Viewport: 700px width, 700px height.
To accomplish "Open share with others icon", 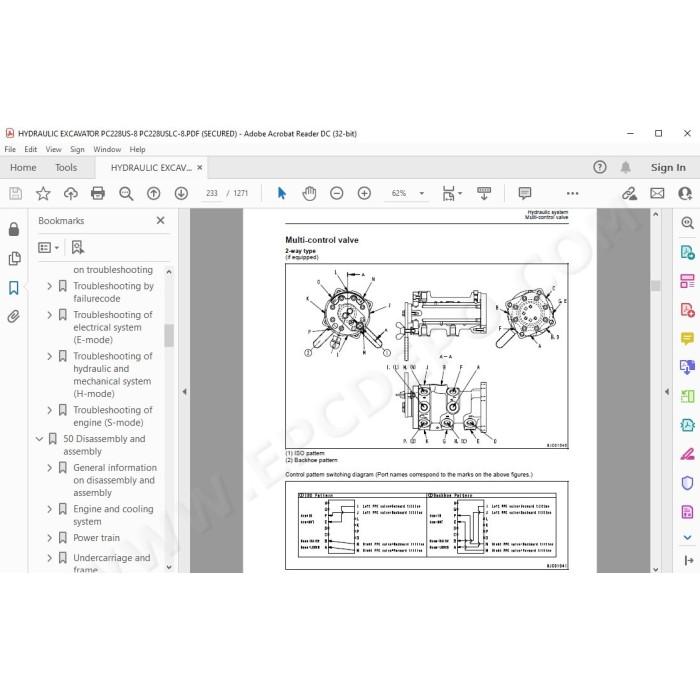I will [x=685, y=193].
